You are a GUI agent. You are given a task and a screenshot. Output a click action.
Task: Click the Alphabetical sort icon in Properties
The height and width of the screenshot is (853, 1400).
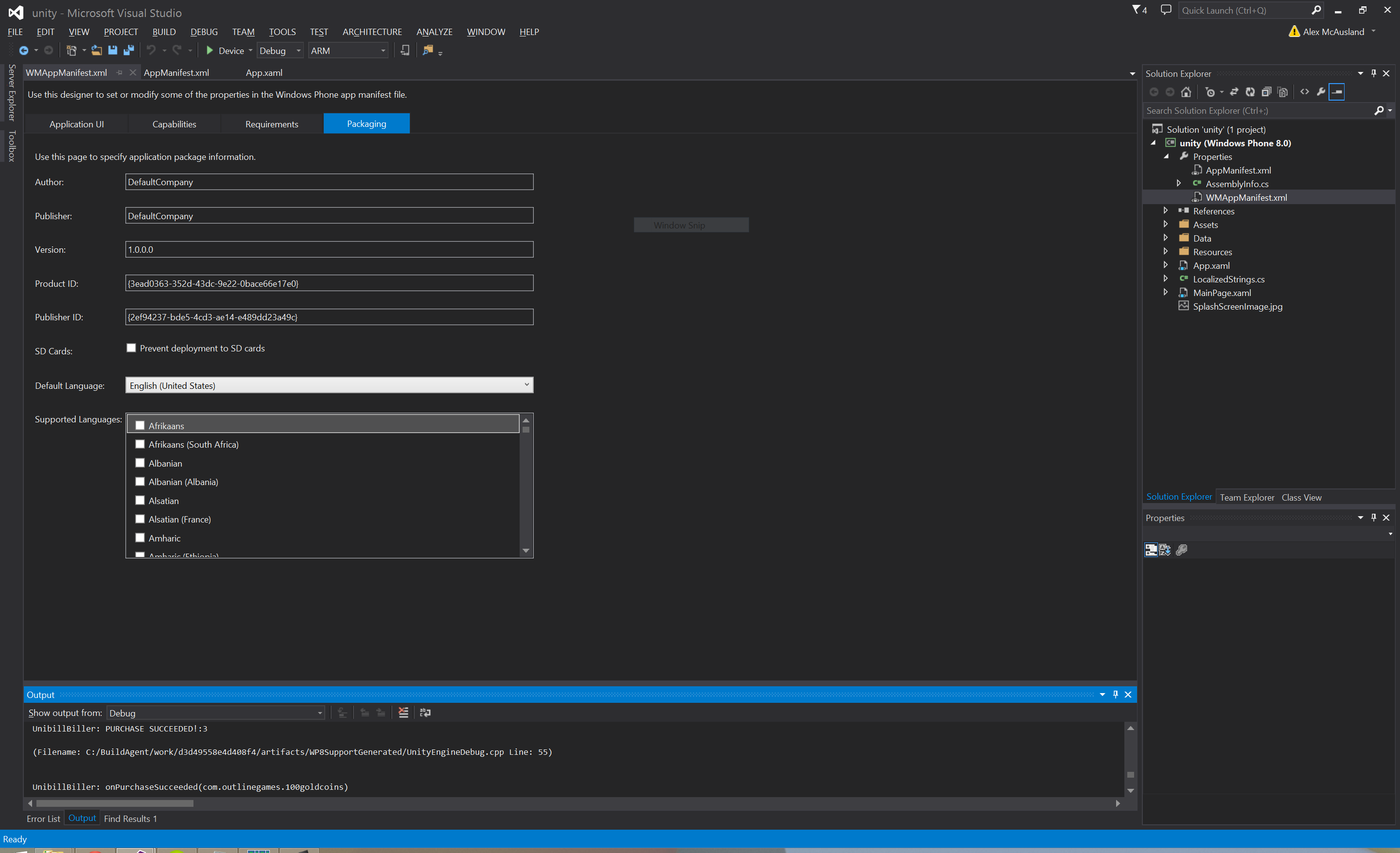(x=1165, y=550)
